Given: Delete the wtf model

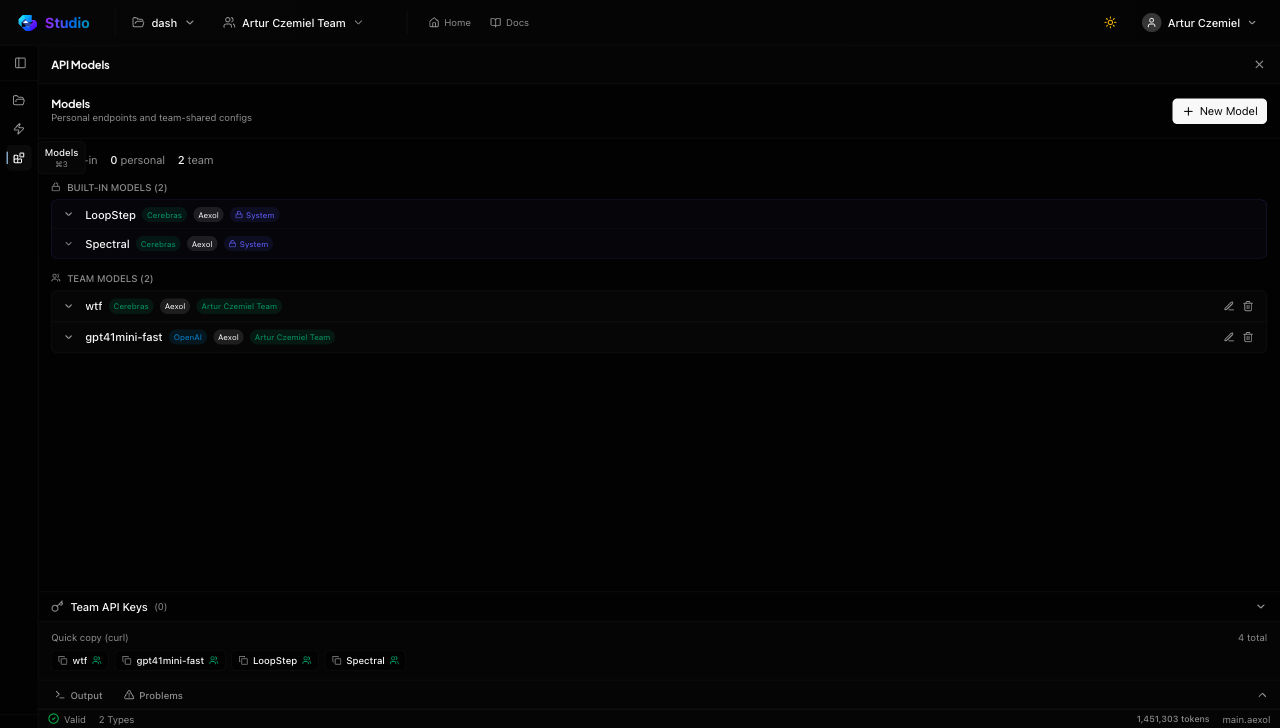Looking at the screenshot, I should click(x=1248, y=306).
